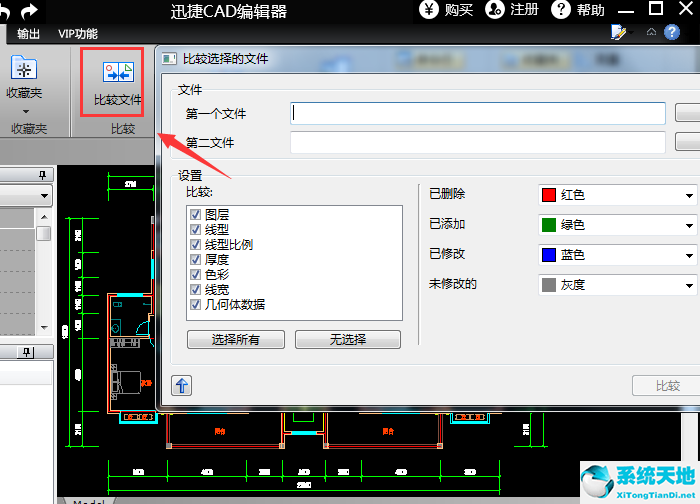The height and width of the screenshot is (504, 700).
Task: Disable the 几何体数据 checkbox
Action: [195, 305]
